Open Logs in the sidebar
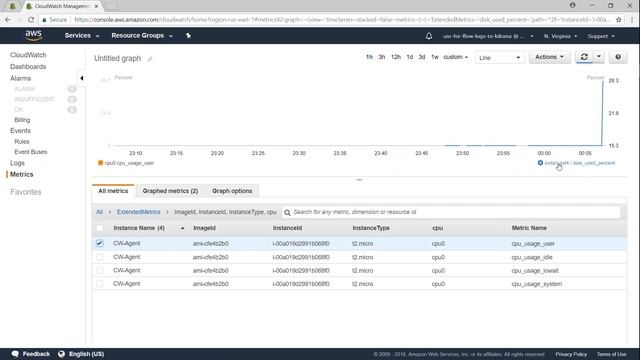The height and width of the screenshot is (360, 640). click(17, 163)
